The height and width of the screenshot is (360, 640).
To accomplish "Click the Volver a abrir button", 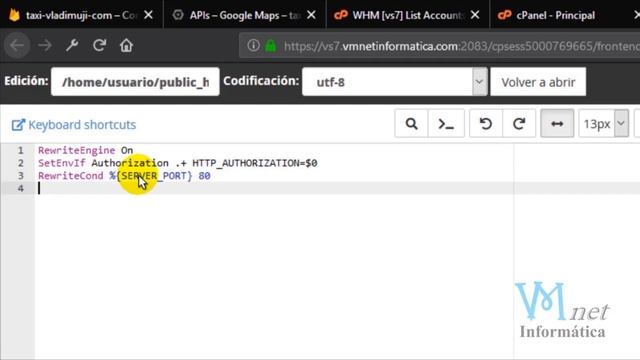I will click(538, 82).
